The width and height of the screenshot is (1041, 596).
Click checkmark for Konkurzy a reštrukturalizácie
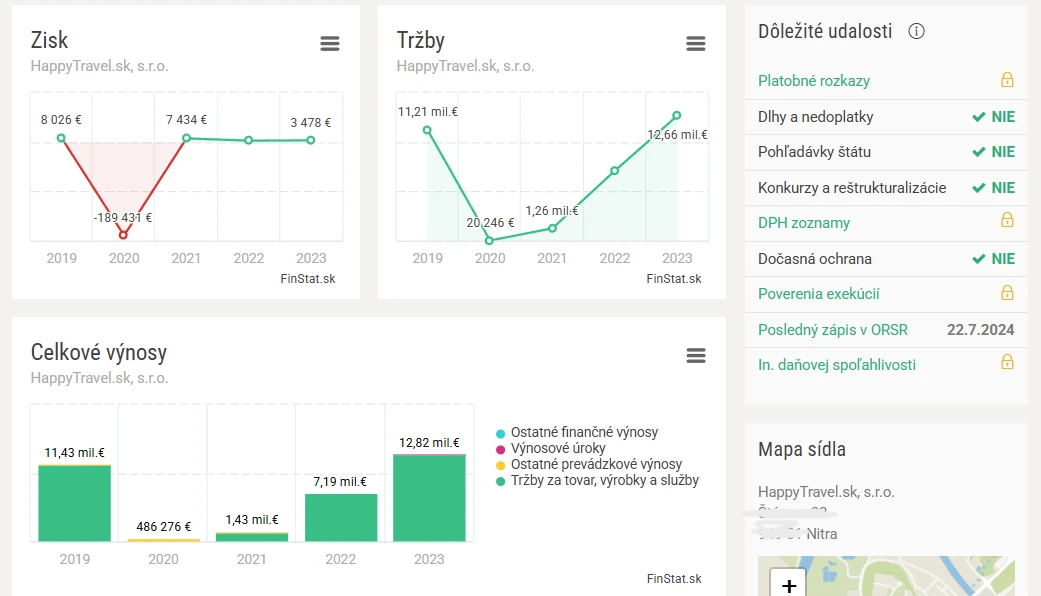pyautogui.click(x=979, y=188)
